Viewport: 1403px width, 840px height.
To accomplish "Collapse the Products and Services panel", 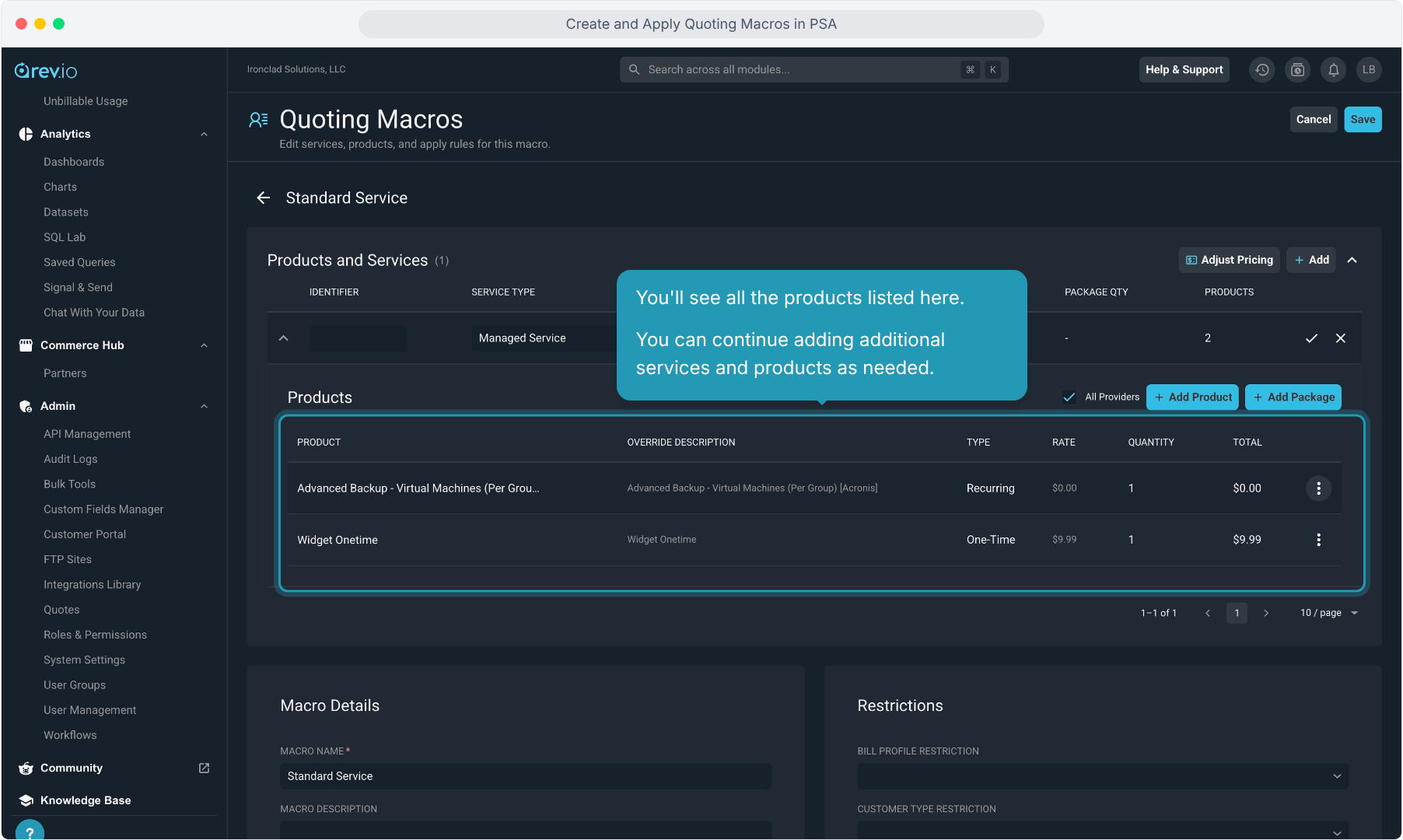I will click(1352, 260).
